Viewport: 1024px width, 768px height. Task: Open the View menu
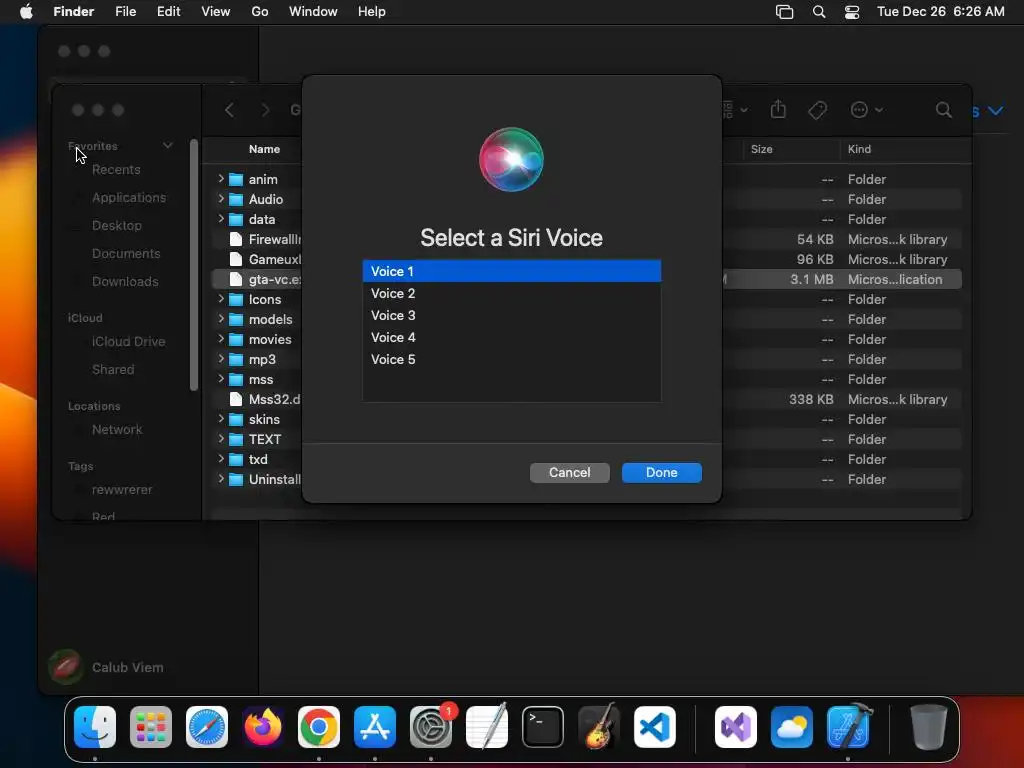[216, 12]
